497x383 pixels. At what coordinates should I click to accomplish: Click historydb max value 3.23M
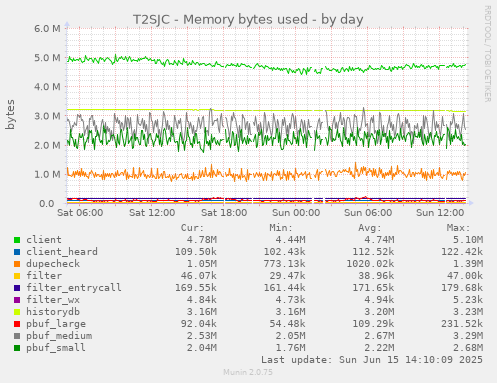point(468,312)
